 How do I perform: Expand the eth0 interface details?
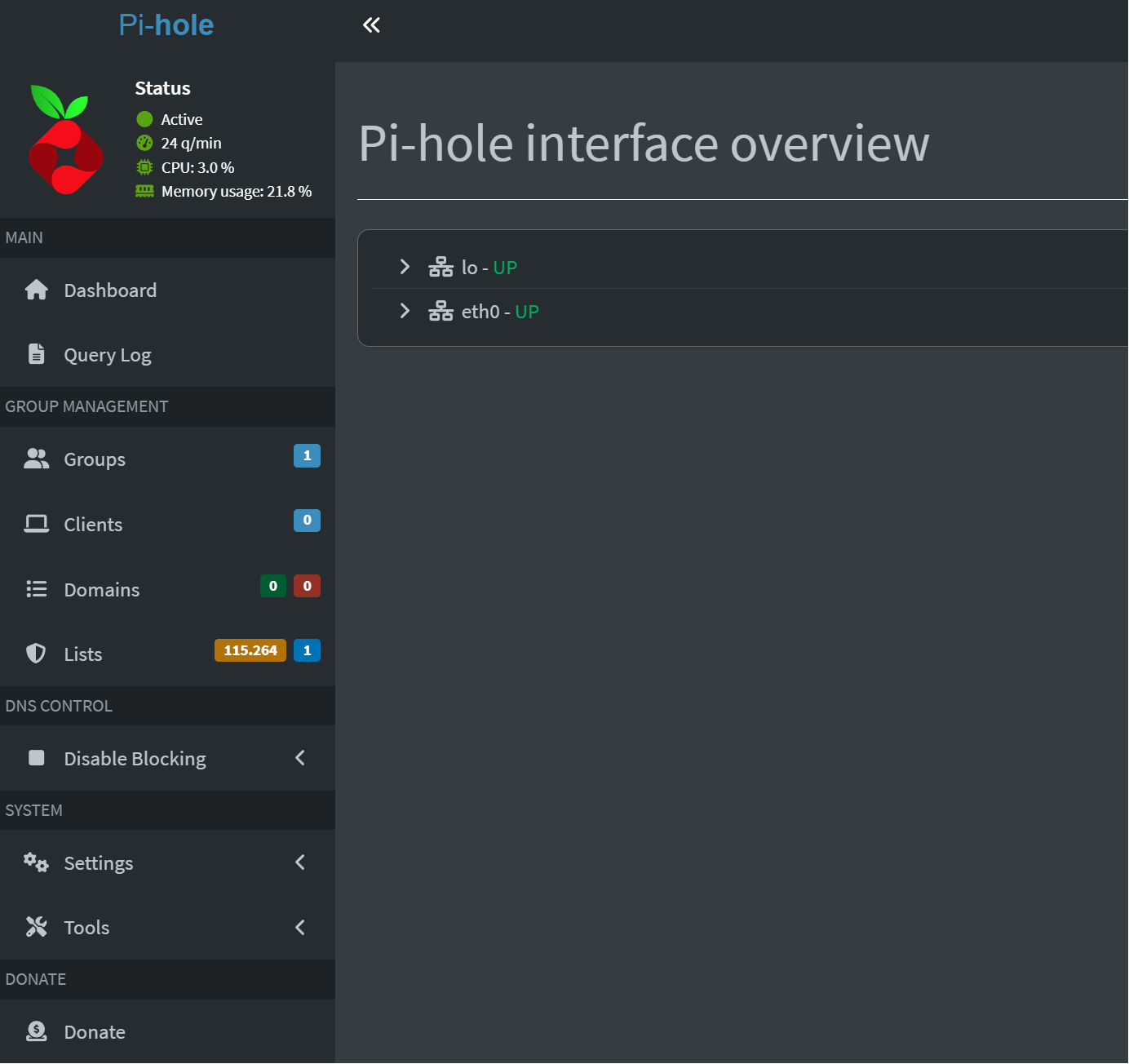pyautogui.click(x=405, y=311)
